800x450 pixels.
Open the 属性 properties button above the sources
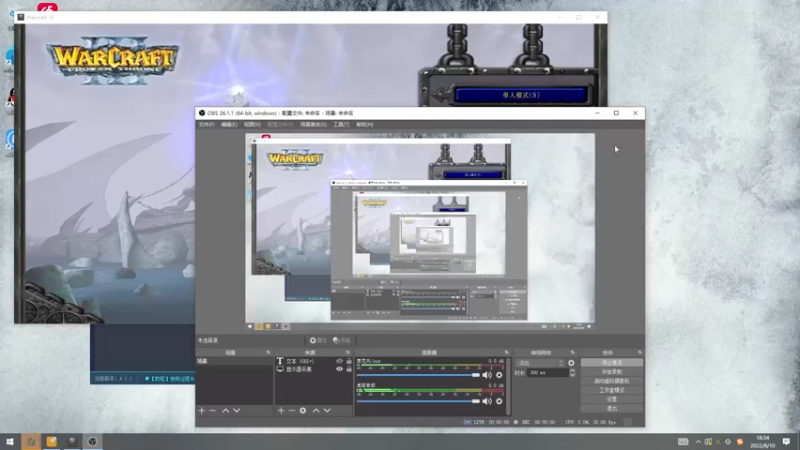(318, 340)
